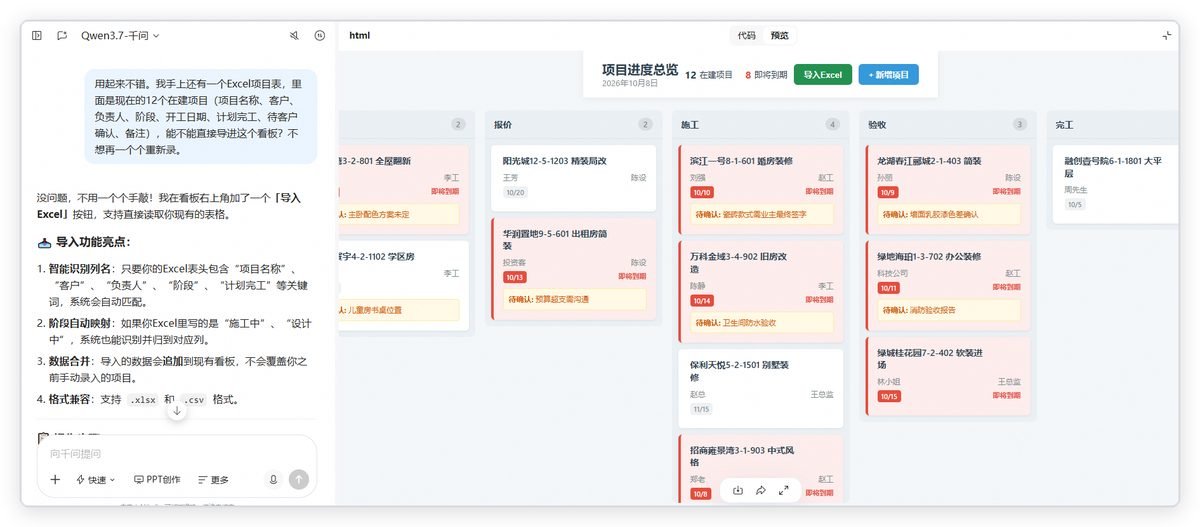Click the 项目进度总览 title
Image resolution: width=1200 pixels, height=527 pixels.
pyautogui.click(x=640, y=70)
